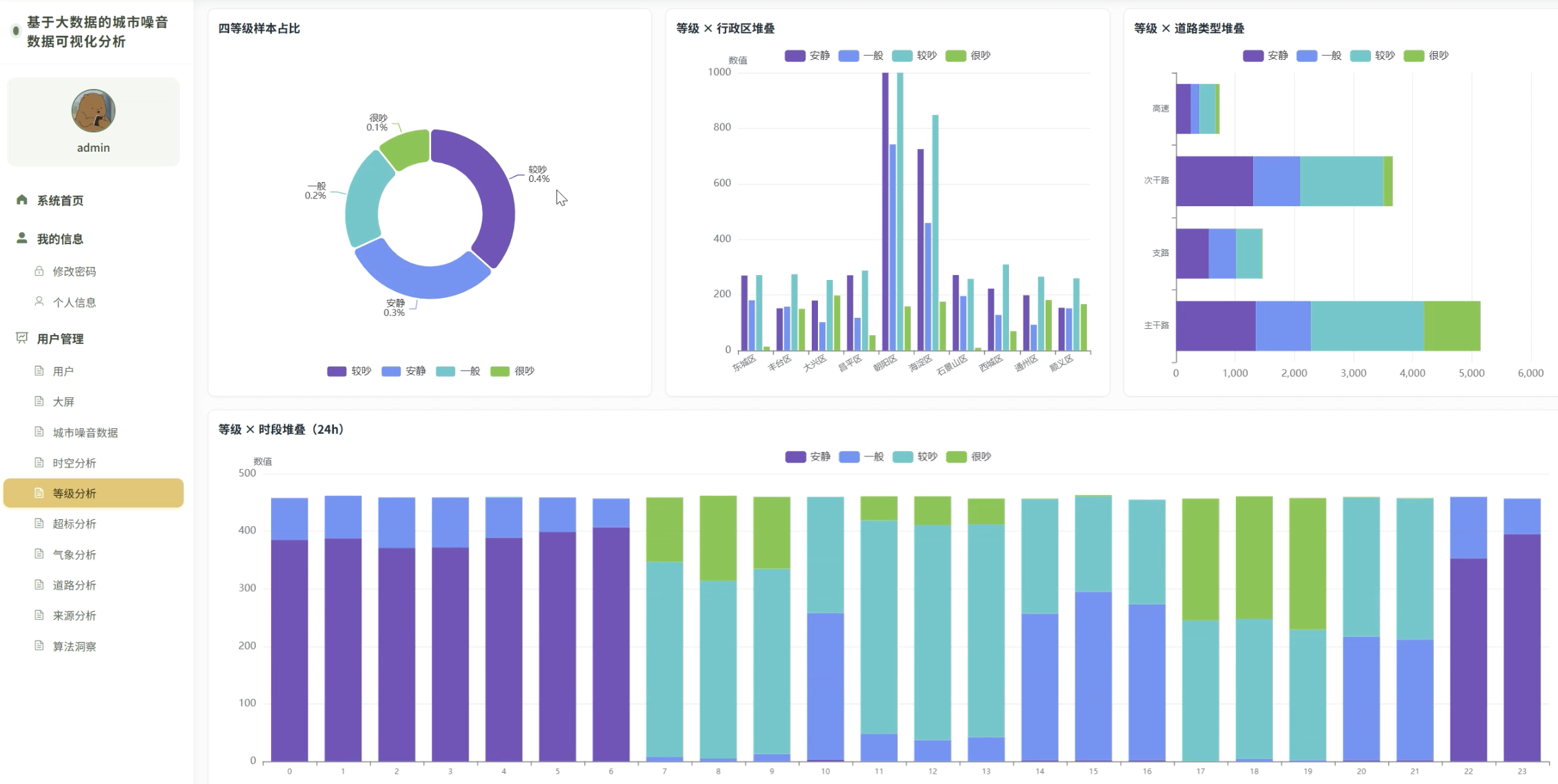Click the chart icon beside 用户管理
This screenshot has width=1558, height=784.
(22, 338)
